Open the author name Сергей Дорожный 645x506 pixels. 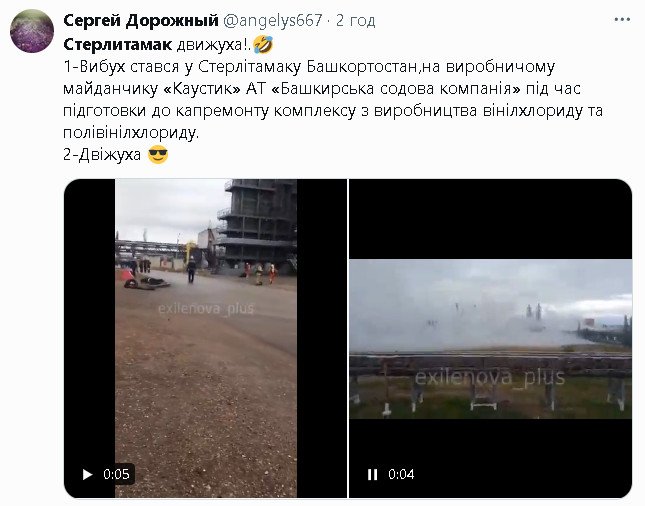pyautogui.click(x=141, y=20)
